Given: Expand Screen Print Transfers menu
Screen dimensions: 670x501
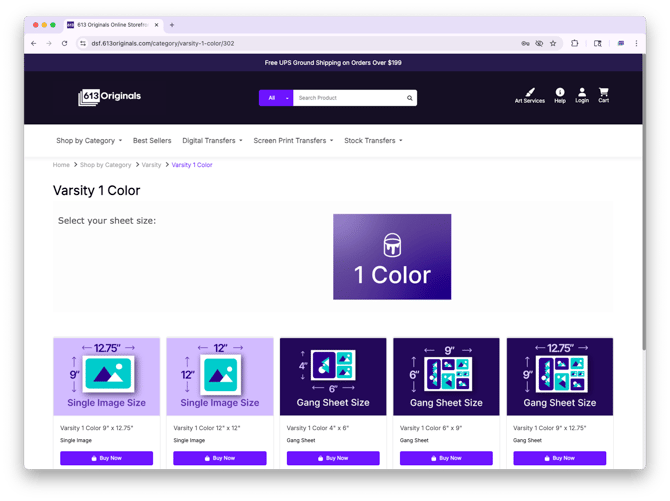Looking at the screenshot, I should tap(293, 141).
